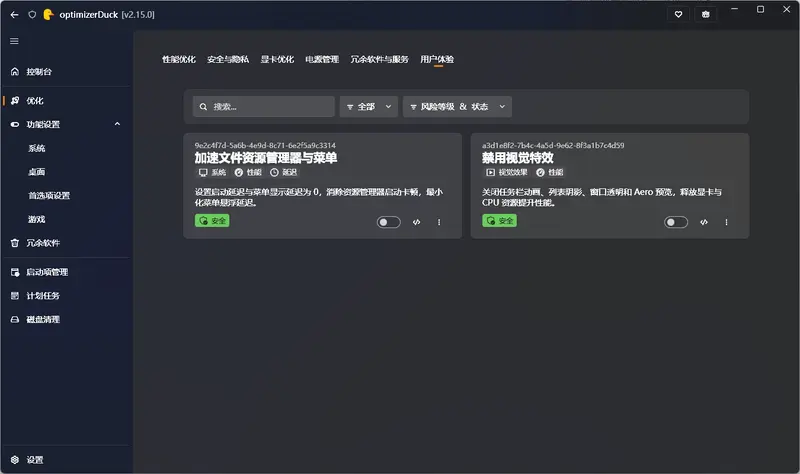Click ID text 9e2c4f7d on first card

[x=265, y=145]
